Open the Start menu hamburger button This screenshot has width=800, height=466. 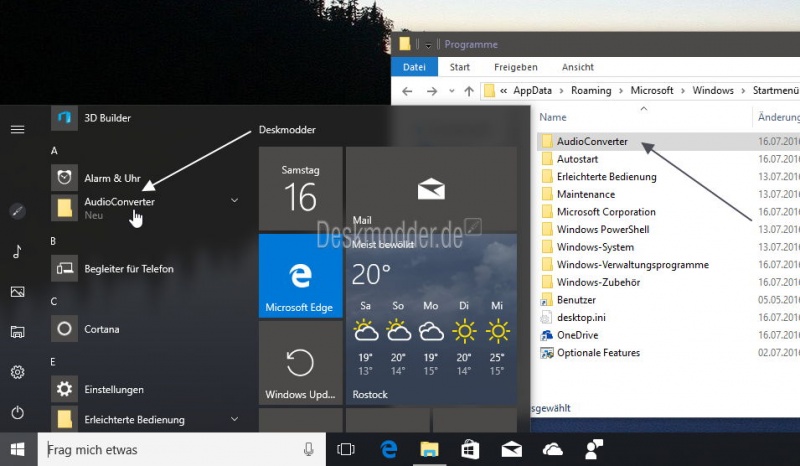(x=17, y=129)
